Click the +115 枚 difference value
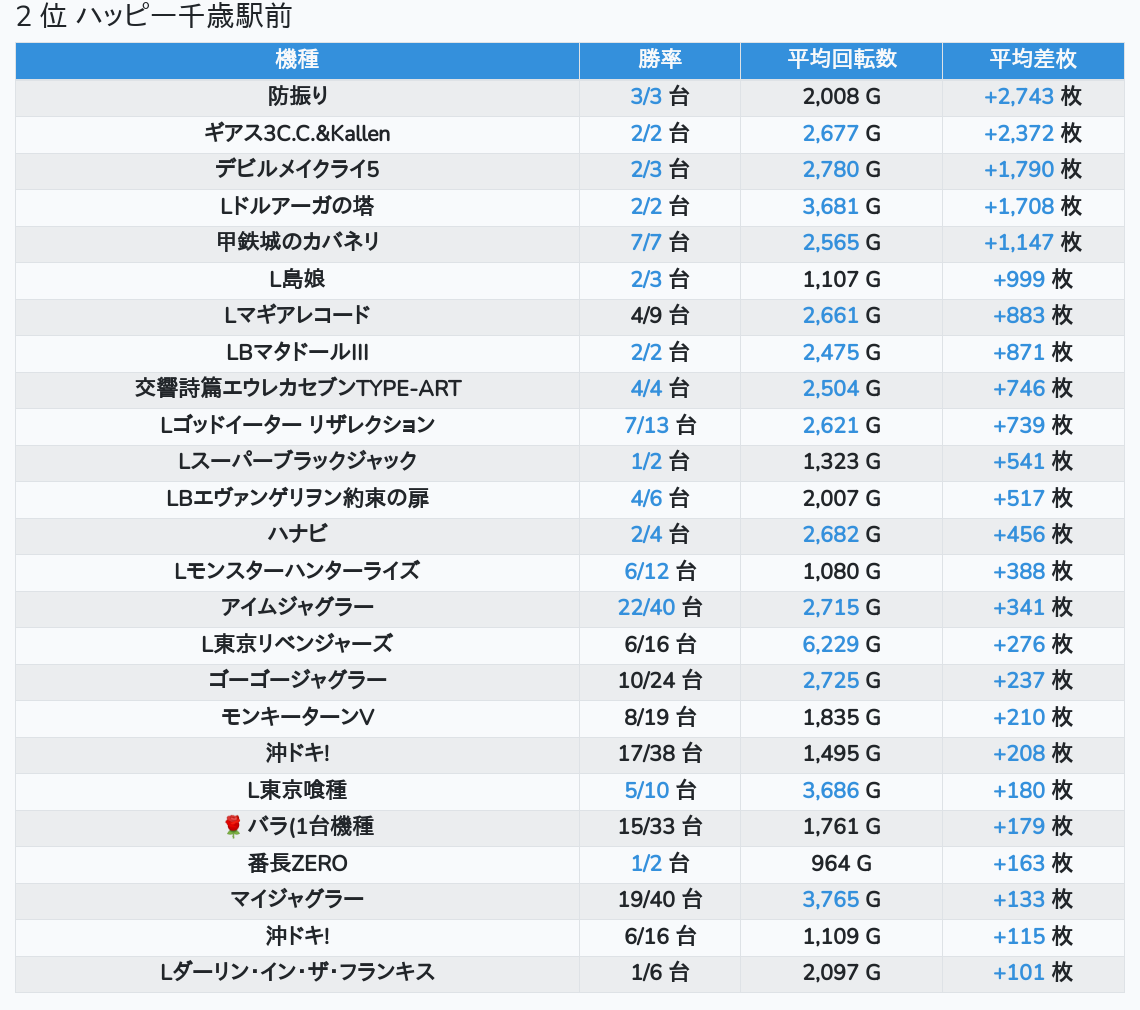This screenshot has height=1010, width=1140. click(x=1032, y=937)
